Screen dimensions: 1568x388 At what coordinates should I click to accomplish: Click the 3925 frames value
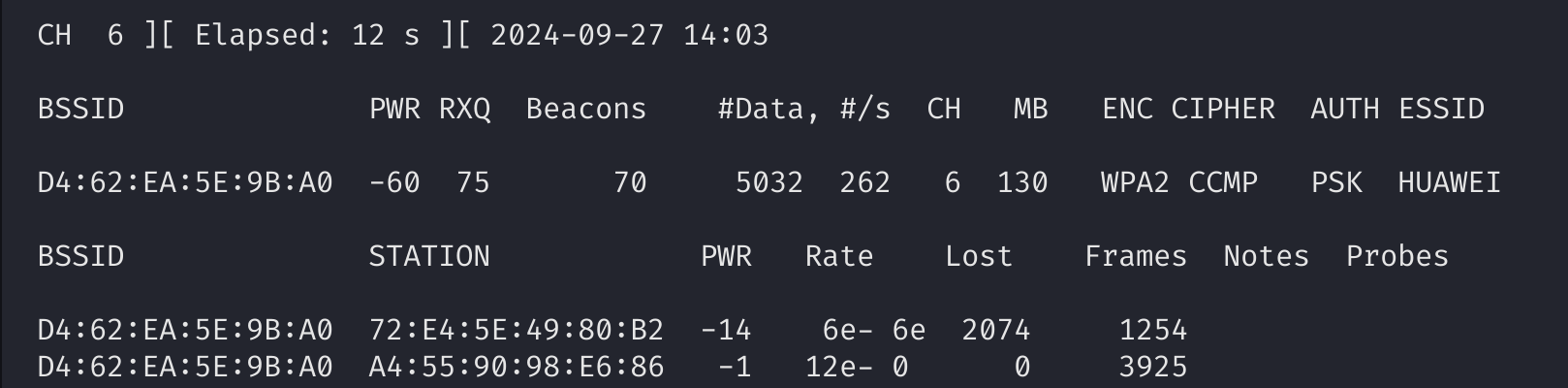point(1152,367)
